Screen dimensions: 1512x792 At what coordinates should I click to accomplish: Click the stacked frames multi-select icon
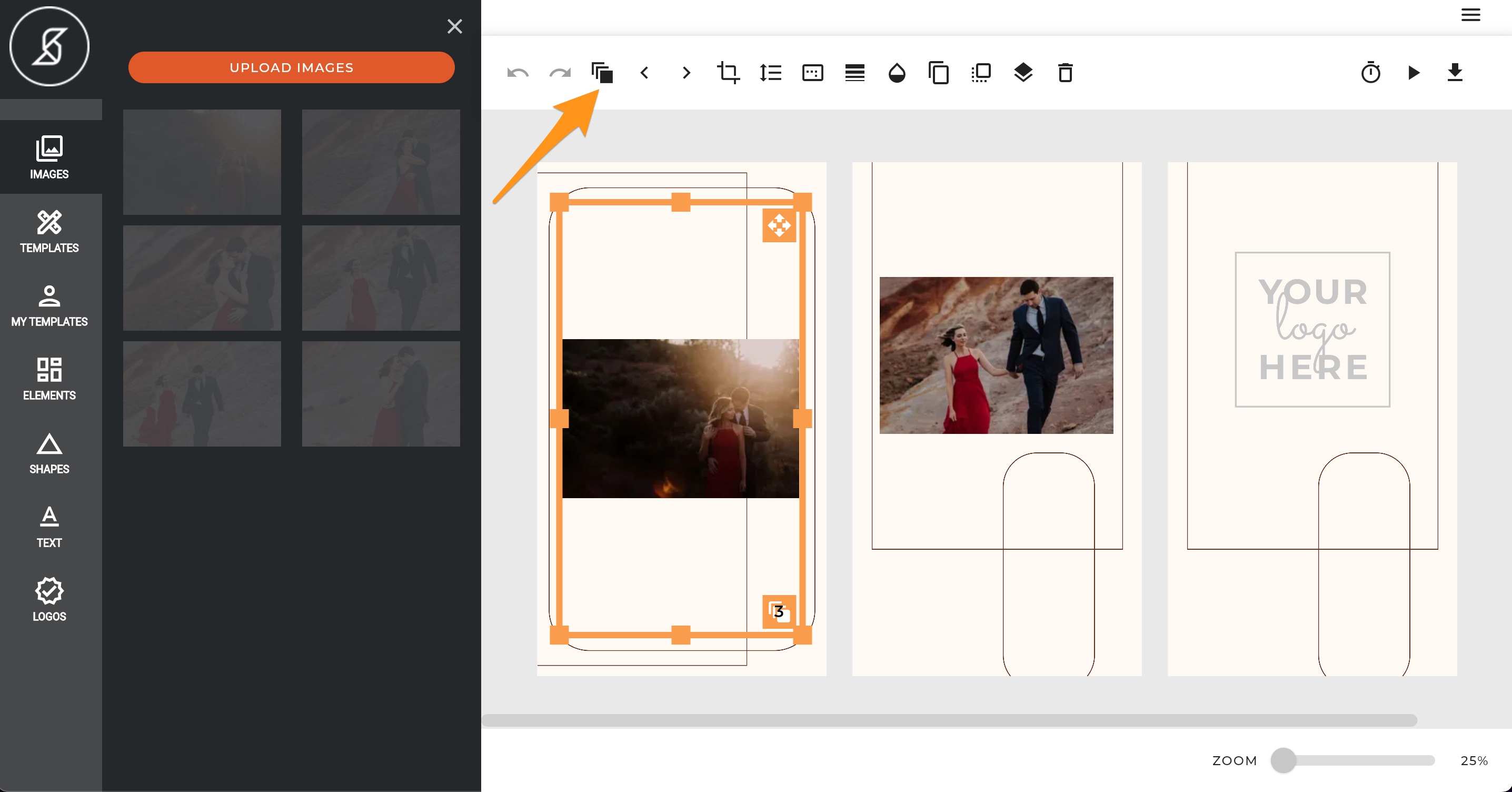point(602,73)
